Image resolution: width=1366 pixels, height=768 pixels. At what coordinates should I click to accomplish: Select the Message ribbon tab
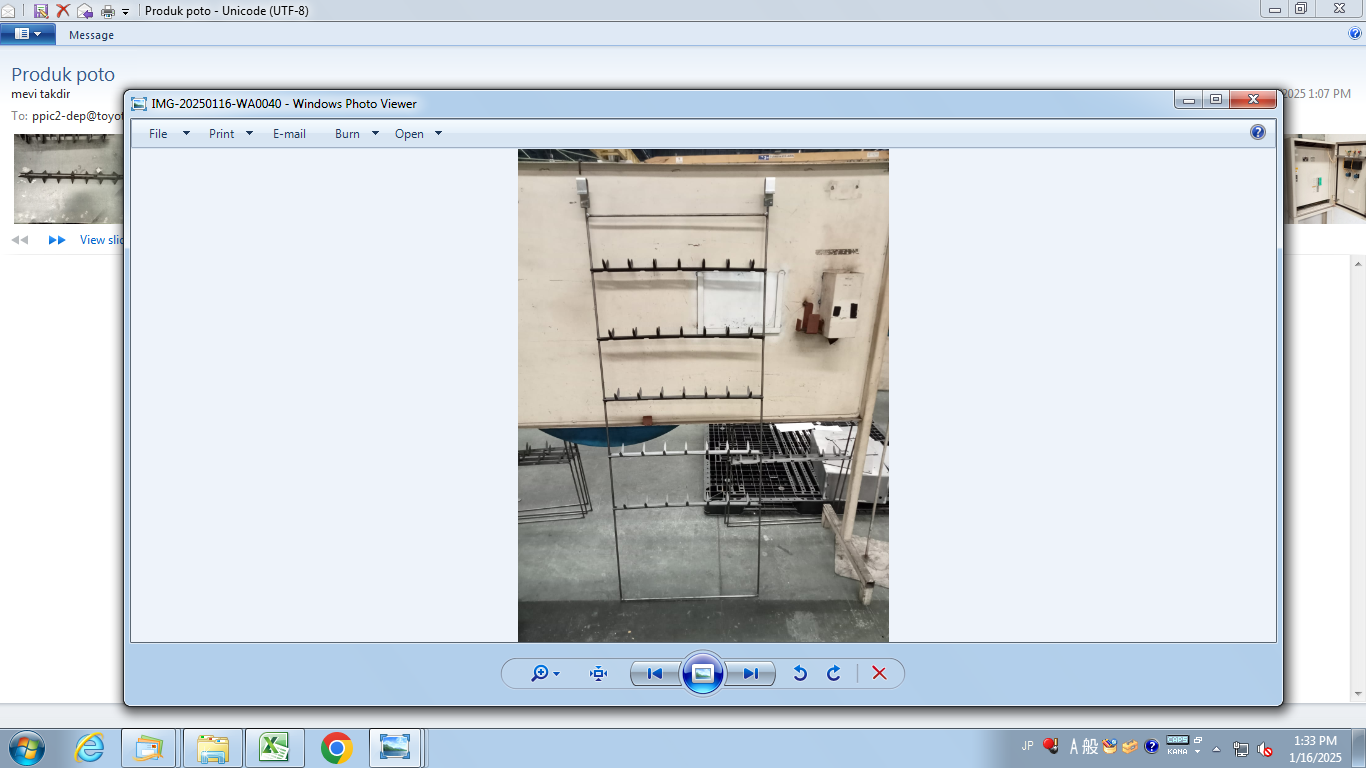[91, 35]
